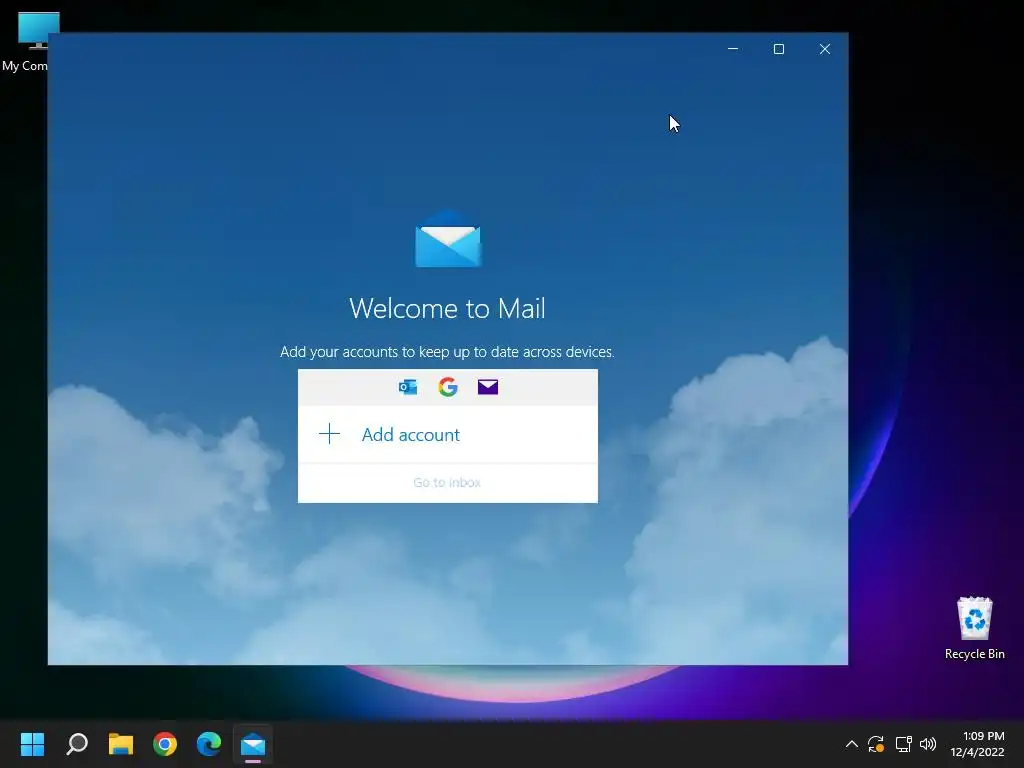Close the Mail welcome window
This screenshot has width=1024, height=768.
[x=825, y=49]
